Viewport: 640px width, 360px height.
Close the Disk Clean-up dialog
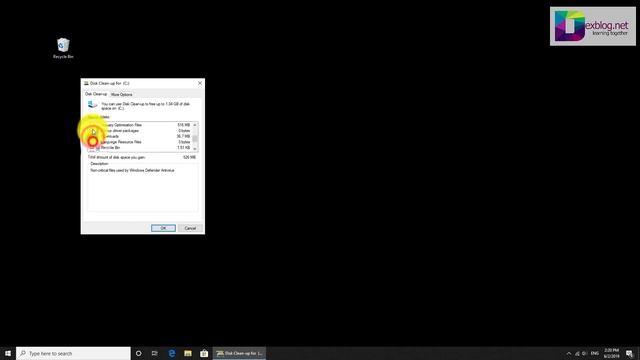(x=200, y=83)
